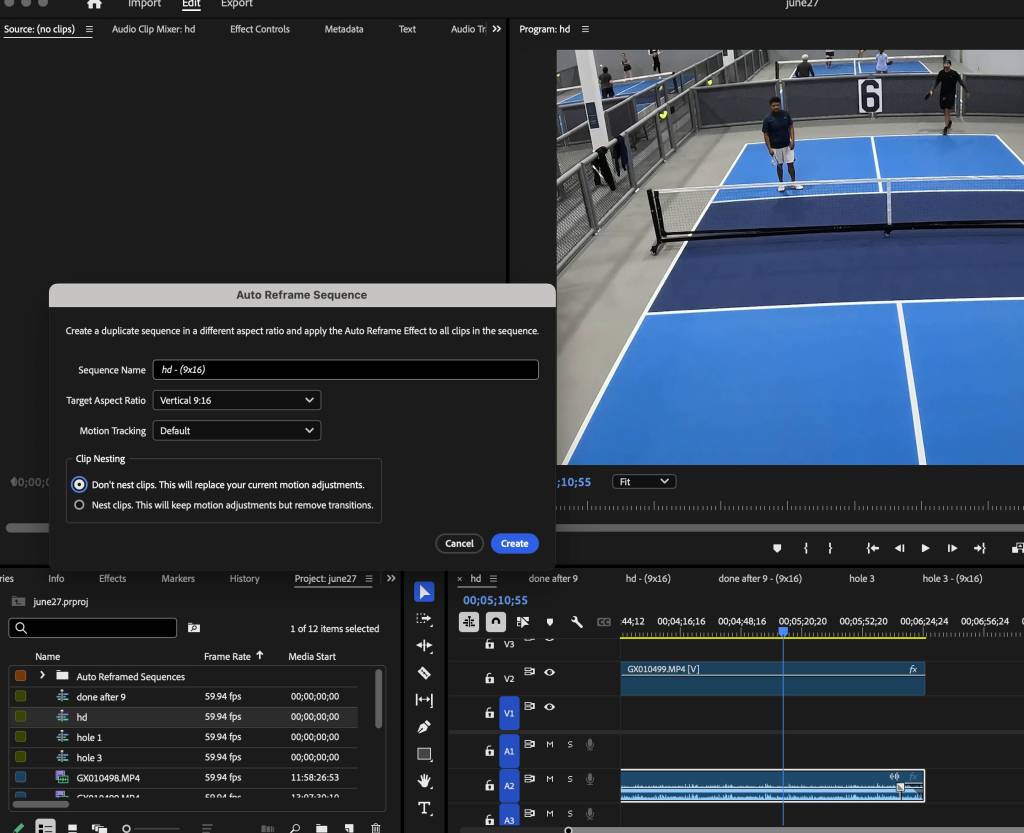Create new search bin from query

click(194, 627)
